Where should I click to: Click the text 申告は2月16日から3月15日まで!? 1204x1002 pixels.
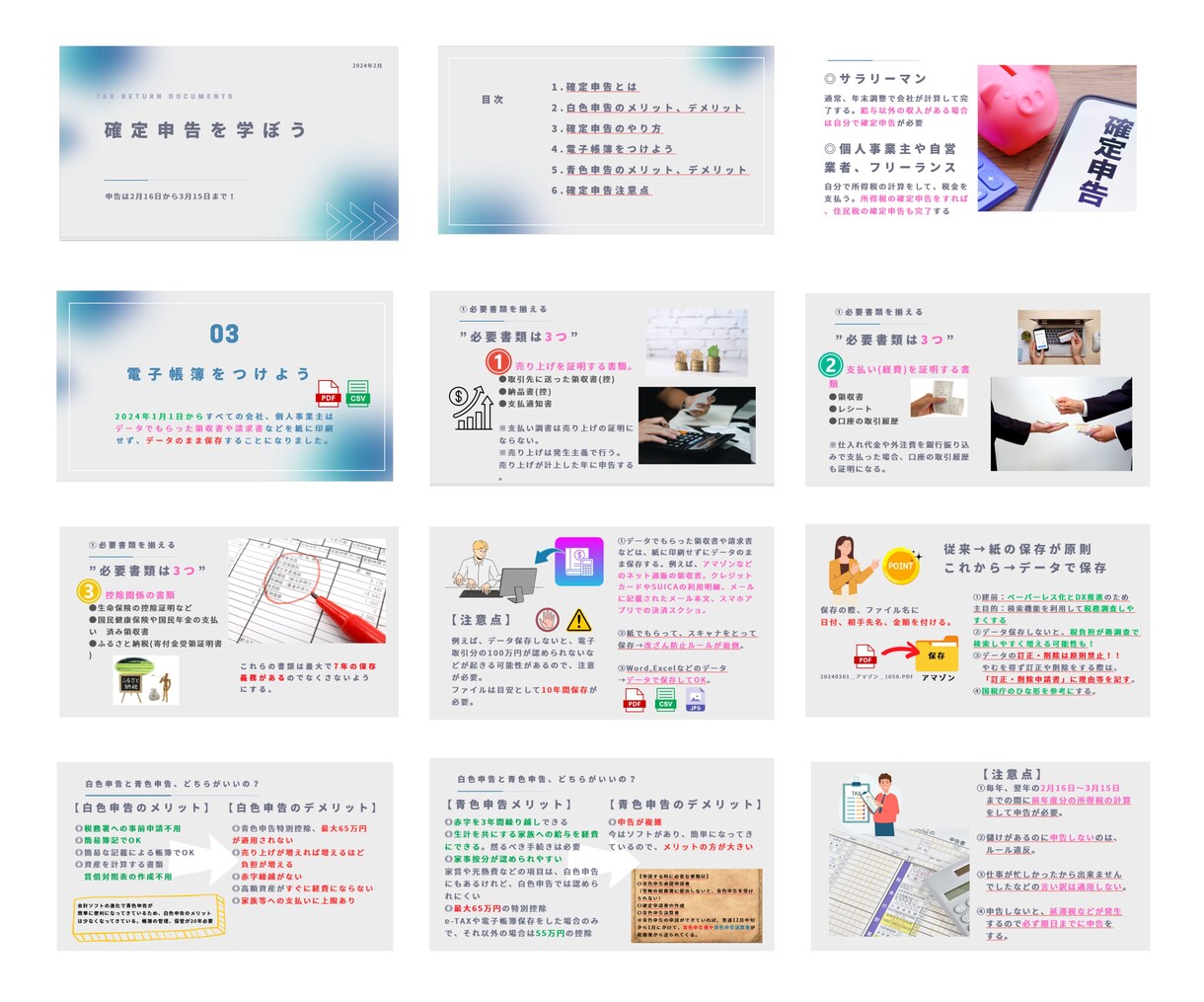click(x=171, y=196)
